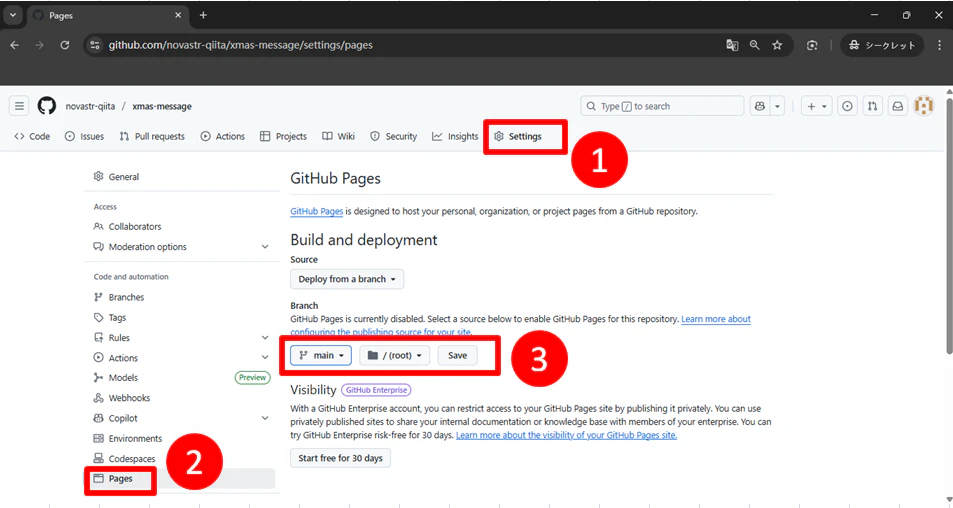Expand Actions section in sidebar
The height and width of the screenshot is (508, 953).
(x=182, y=357)
